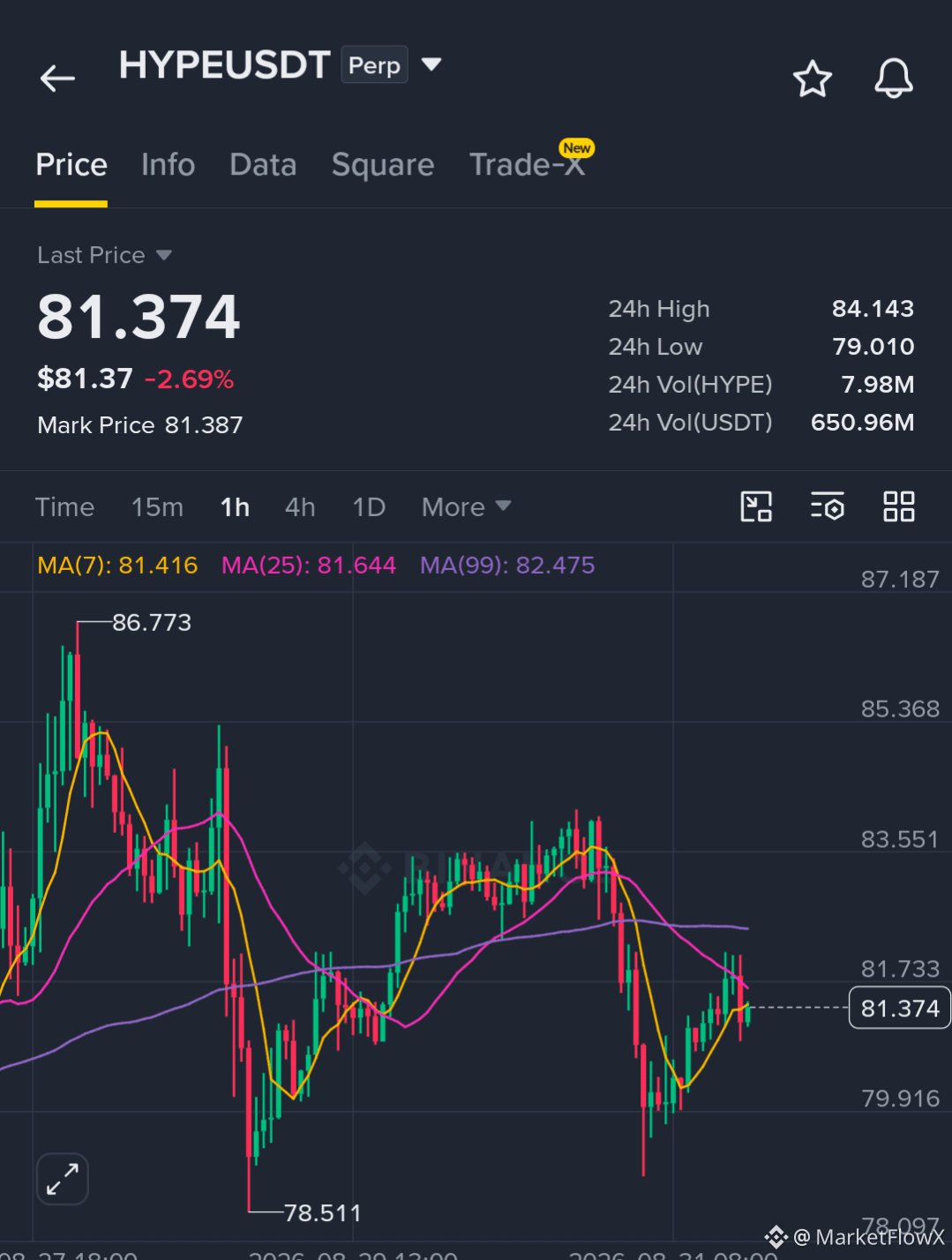952x1260 pixels.
Task: Tap the -2.69% change value
Action: coord(189,379)
